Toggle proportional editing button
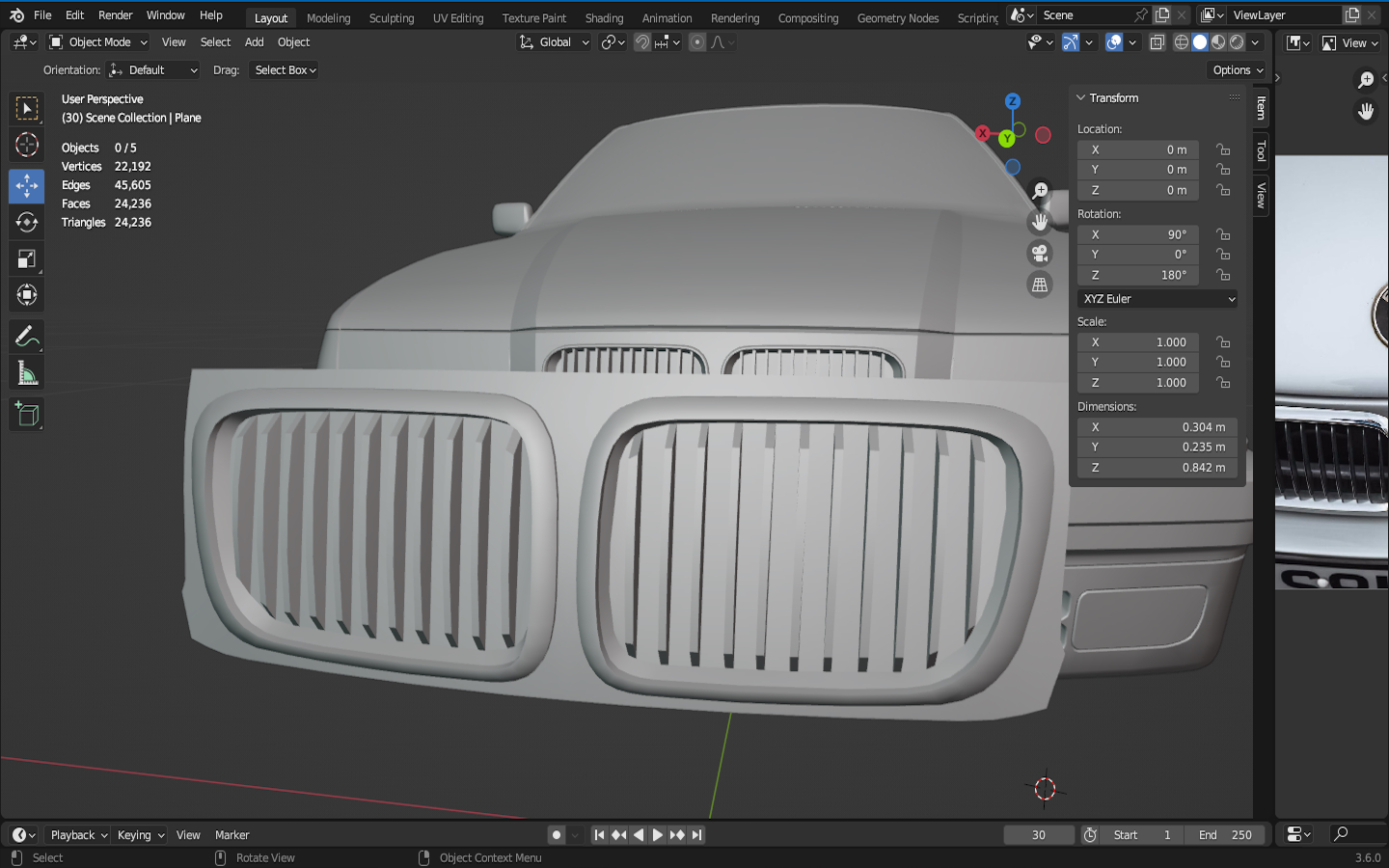The height and width of the screenshot is (868, 1389). 697,42
